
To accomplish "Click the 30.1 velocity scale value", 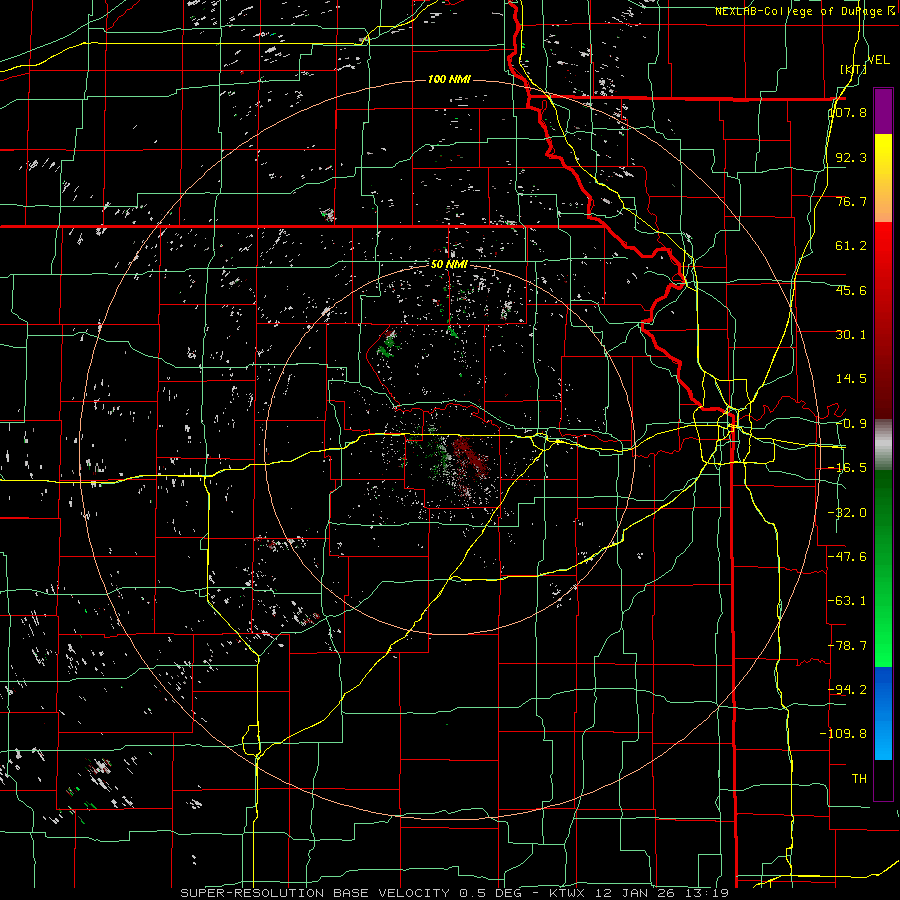I will (x=851, y=335).
